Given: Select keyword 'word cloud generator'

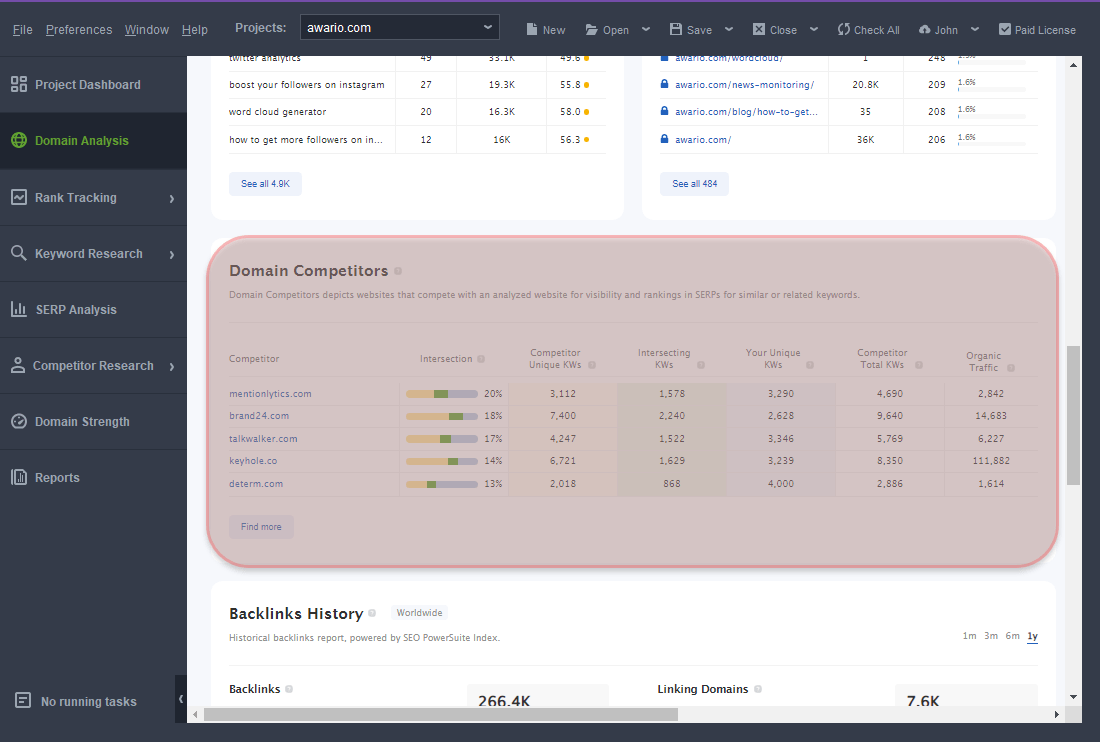Looking at the screenshot, I should tap(277, 112).
